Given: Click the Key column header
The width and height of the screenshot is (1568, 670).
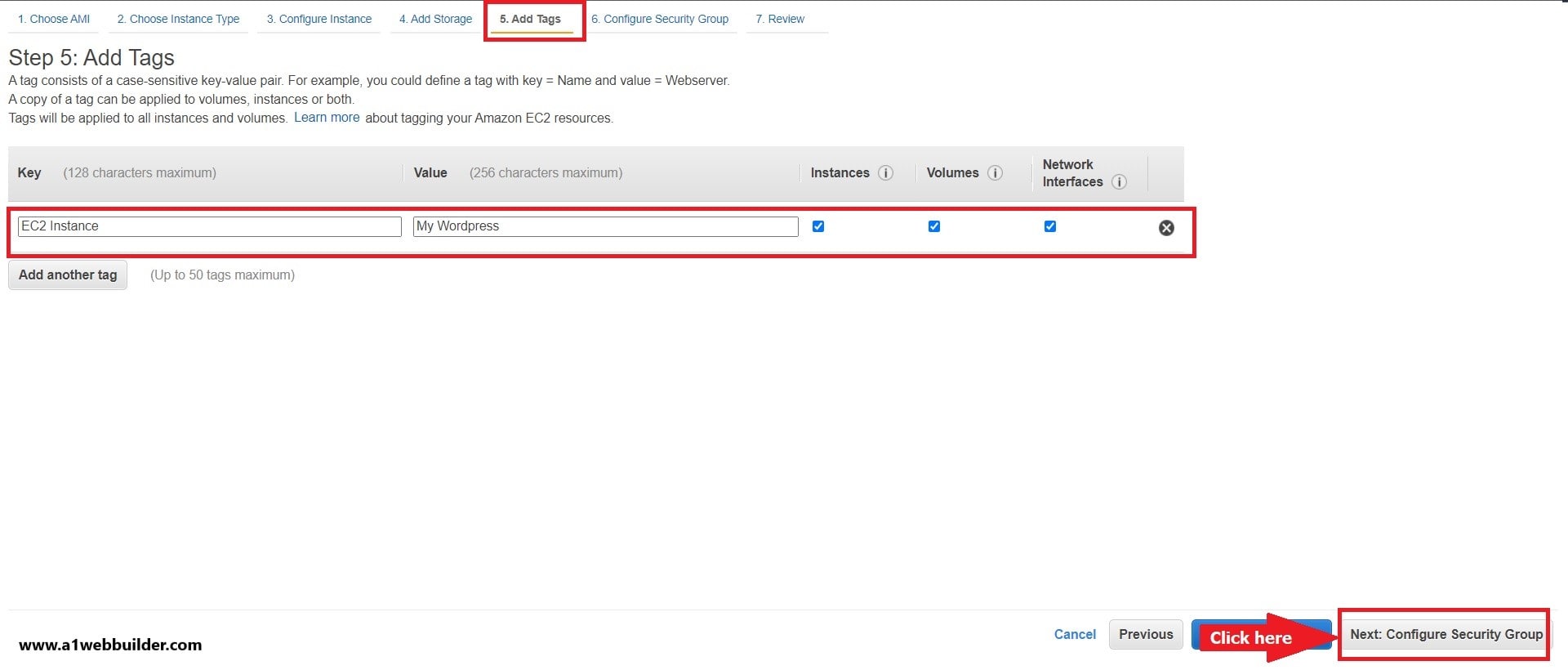Looking at the screenshot, I should 29,172.
